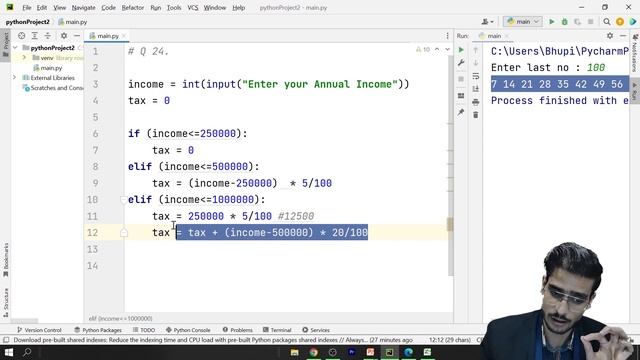This screenshot has width=640, height=360.
Task: Click the Down stack trace arrow
Action: 476,63
